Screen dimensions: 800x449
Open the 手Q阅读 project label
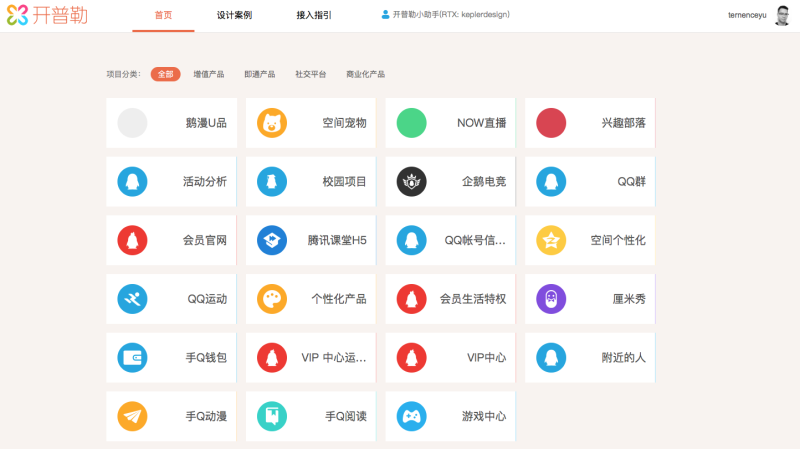[x=346, y=416]
